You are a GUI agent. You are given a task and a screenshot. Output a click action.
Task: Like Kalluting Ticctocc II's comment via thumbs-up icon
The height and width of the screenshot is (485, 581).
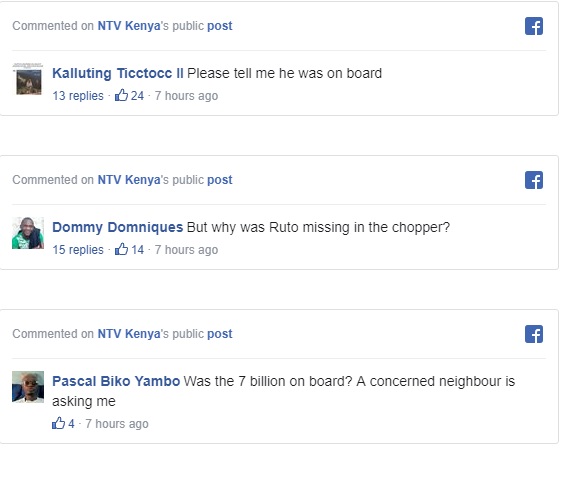click(x=121, y=95)
